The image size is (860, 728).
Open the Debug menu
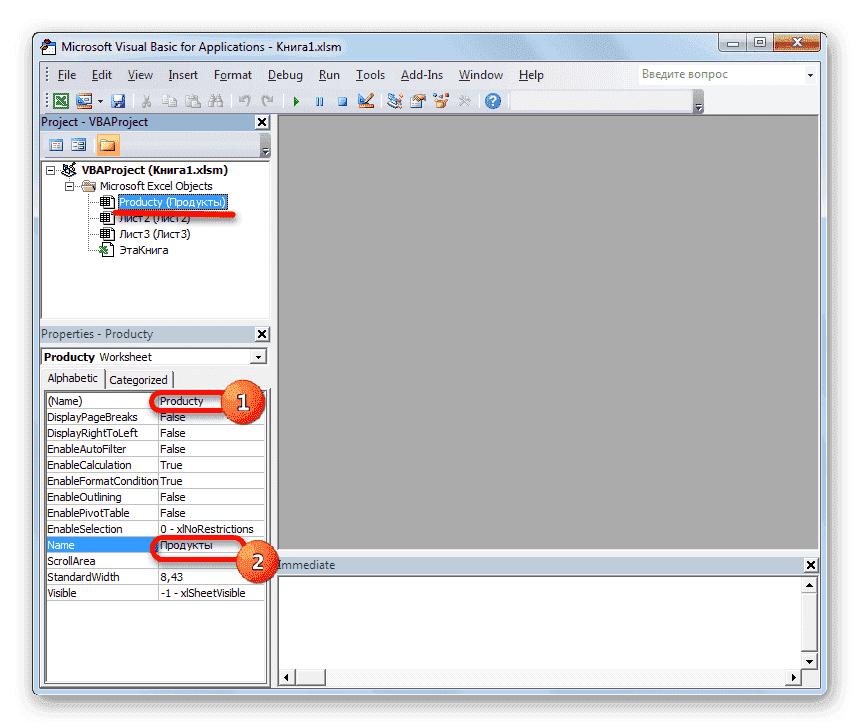(x=284, y=74)
